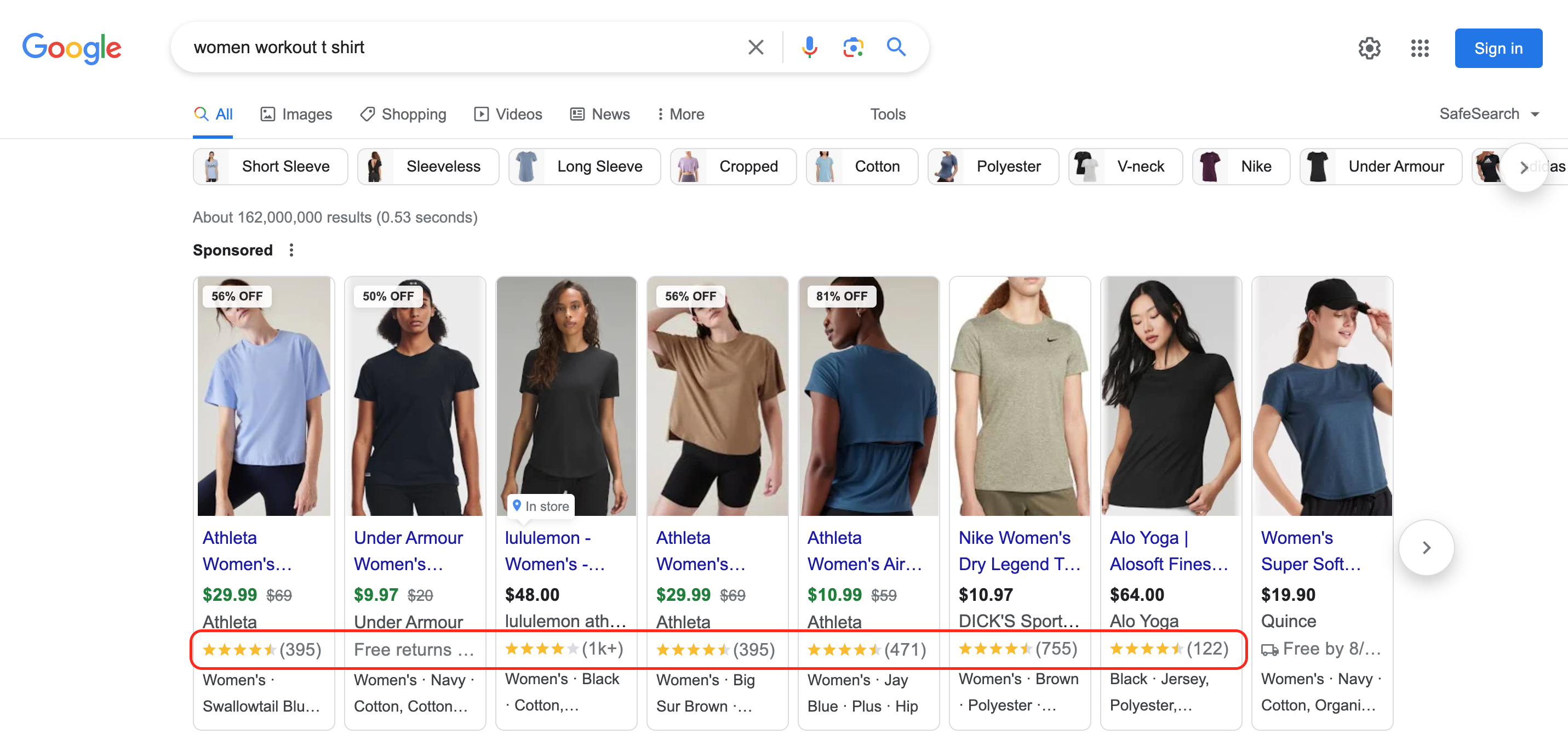Advance sponsored products carousel with next arrow
The width and height of the screenshot is (1568, 739).
[x=1426, y=547]
